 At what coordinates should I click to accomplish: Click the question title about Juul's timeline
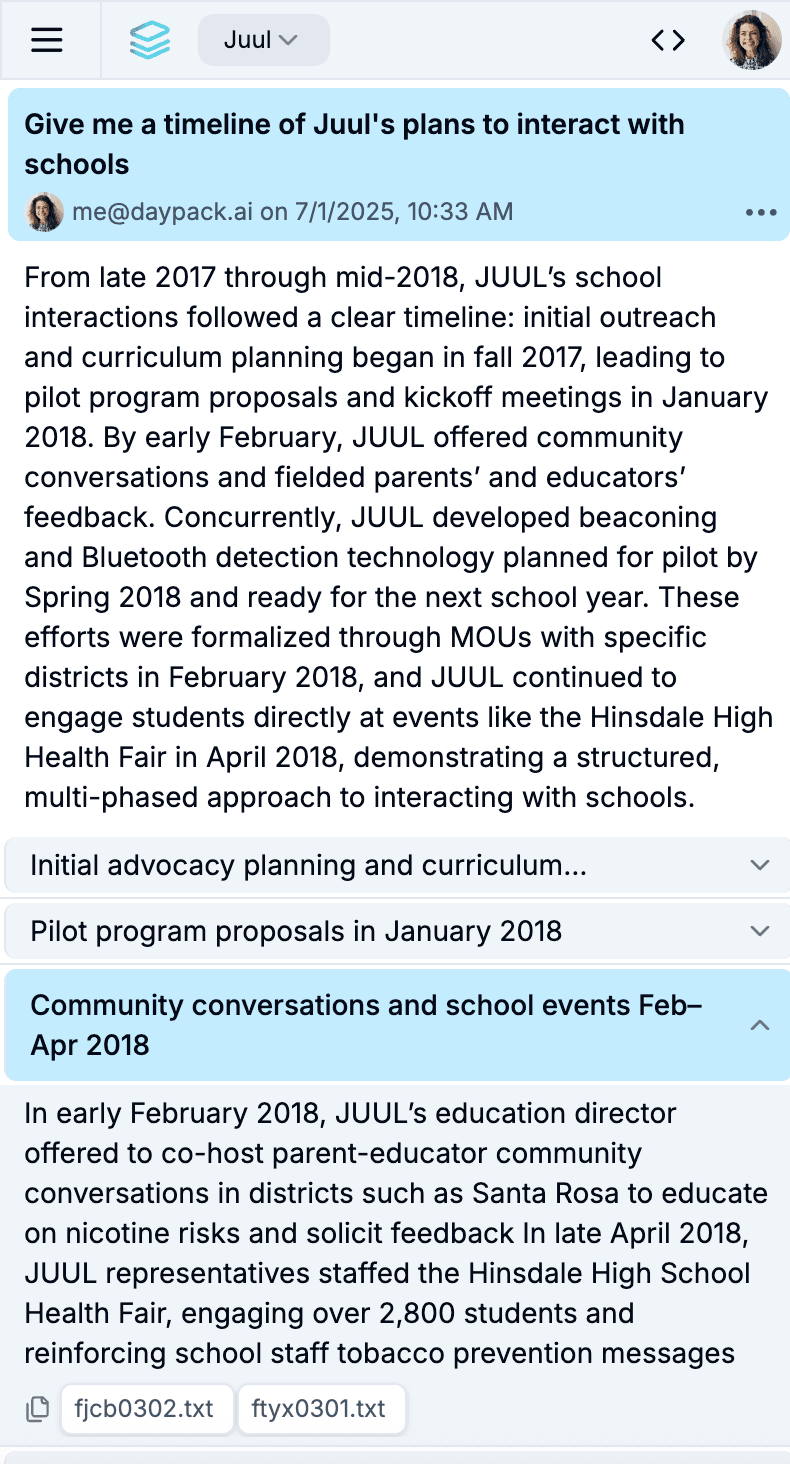(x=354, y=144)
